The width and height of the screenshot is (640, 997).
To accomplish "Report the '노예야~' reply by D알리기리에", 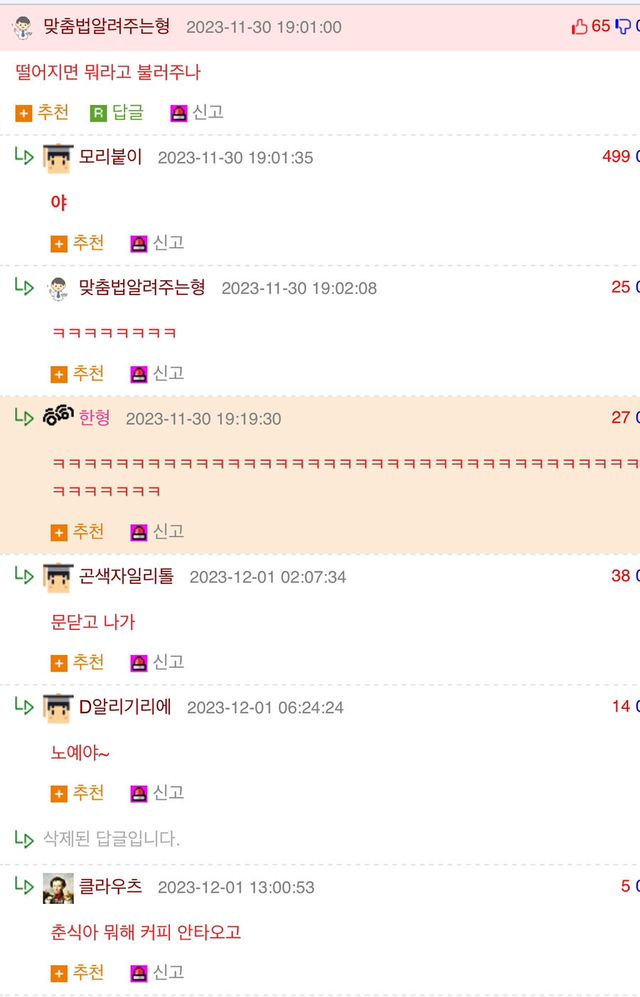I will [x=157, y=793].
